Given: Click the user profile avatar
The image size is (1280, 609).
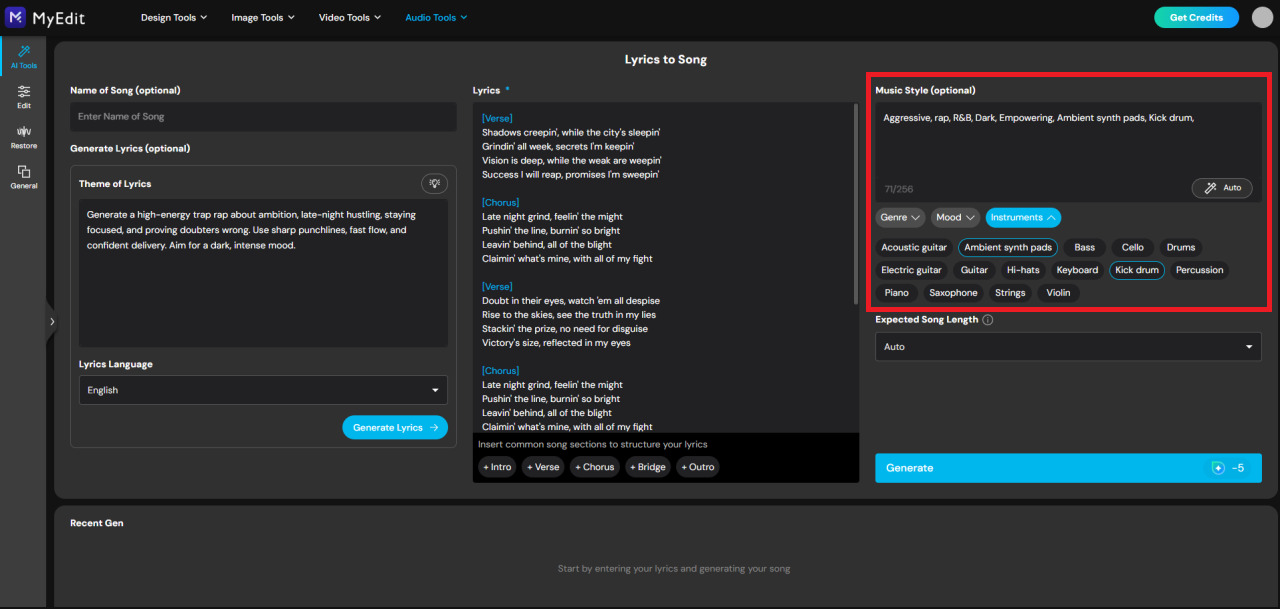Looking at the screenshot, I should [1262, 17].
